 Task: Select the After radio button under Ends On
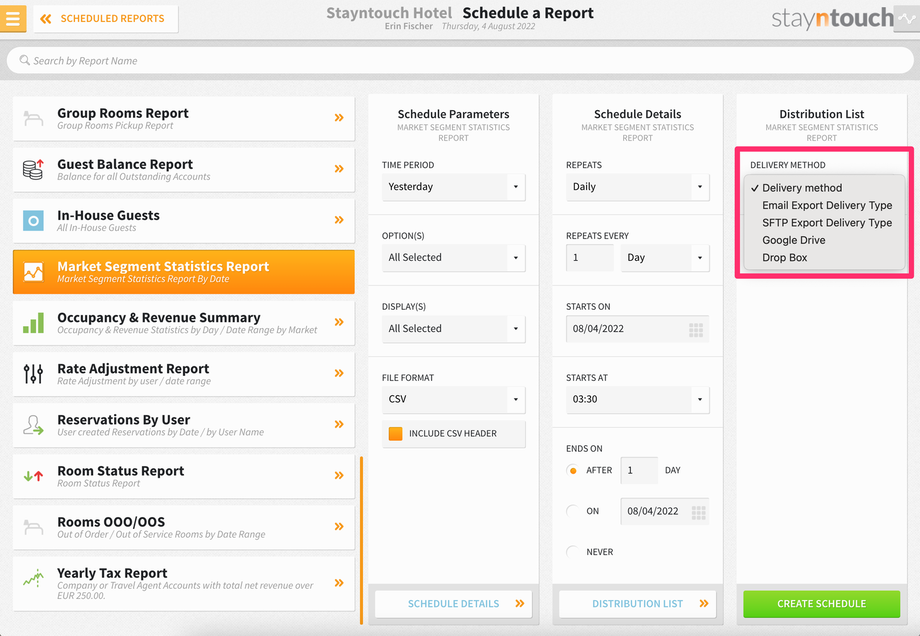click(573, 471)
